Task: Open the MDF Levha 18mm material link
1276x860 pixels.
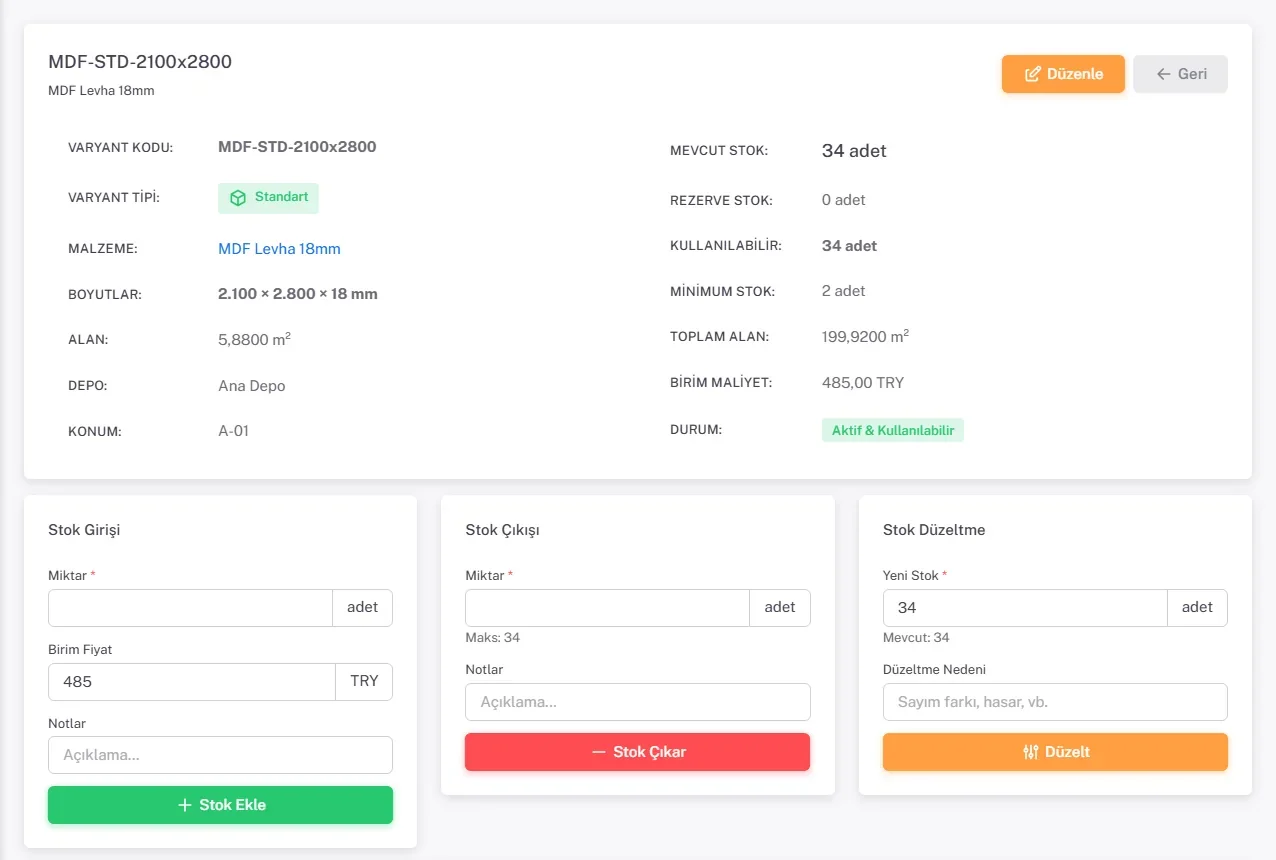Action: point(279,249)
